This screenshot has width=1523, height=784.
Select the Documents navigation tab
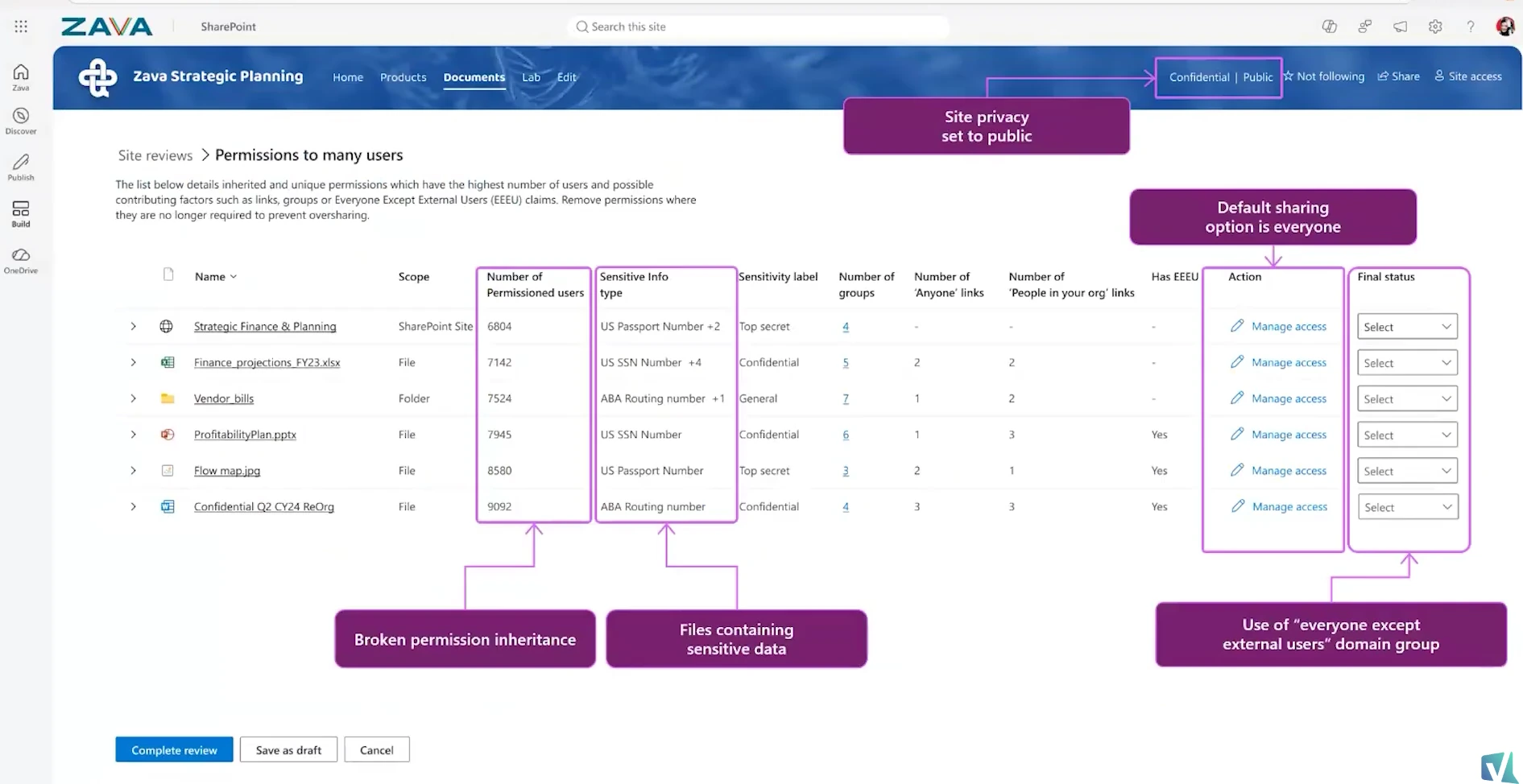(474, 77)
